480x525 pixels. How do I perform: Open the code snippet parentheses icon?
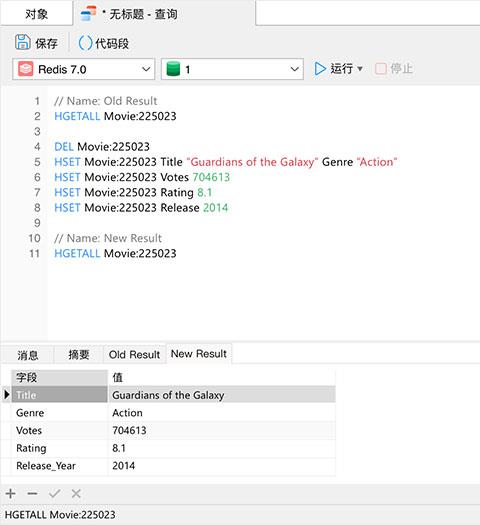pos(85,43)
